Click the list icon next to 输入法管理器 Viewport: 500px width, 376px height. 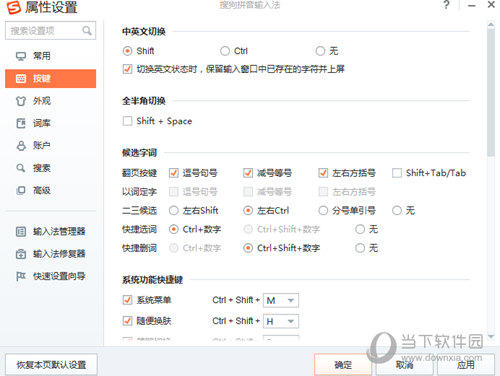[21, 231]
